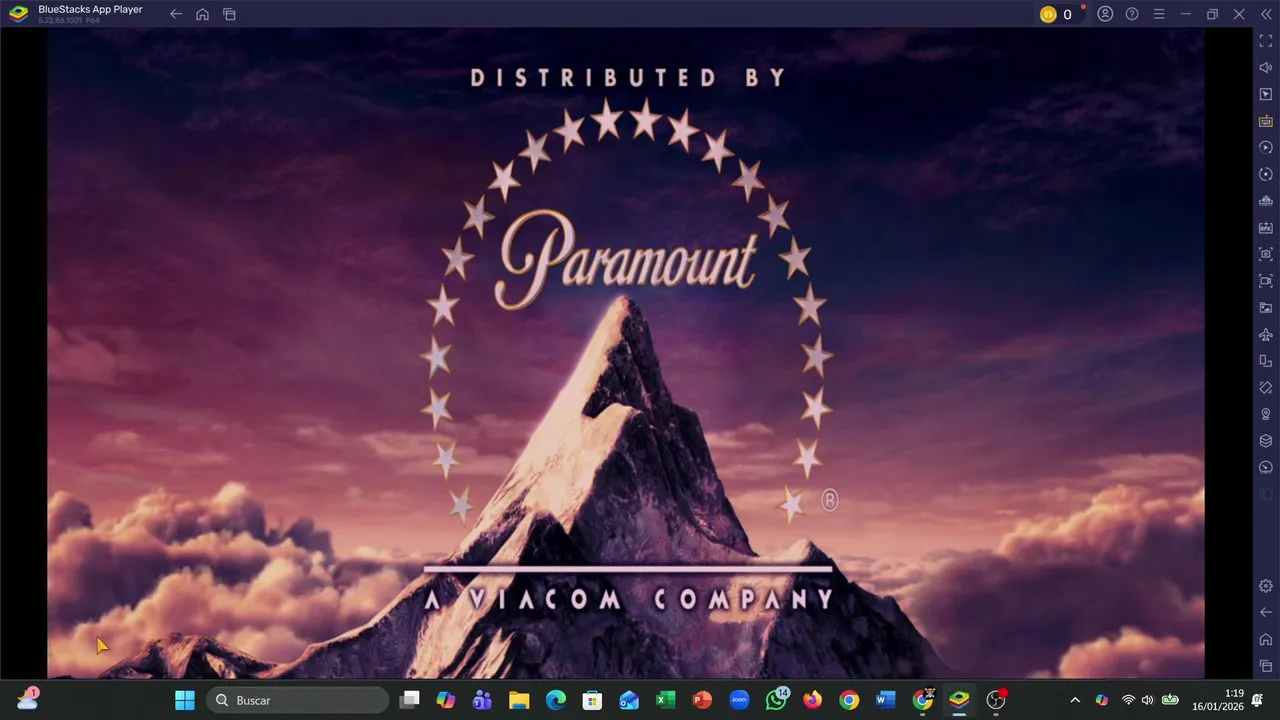Open Copilot from the taskbar
Viewport: 1280px width, 720px height.
point(446,700)
